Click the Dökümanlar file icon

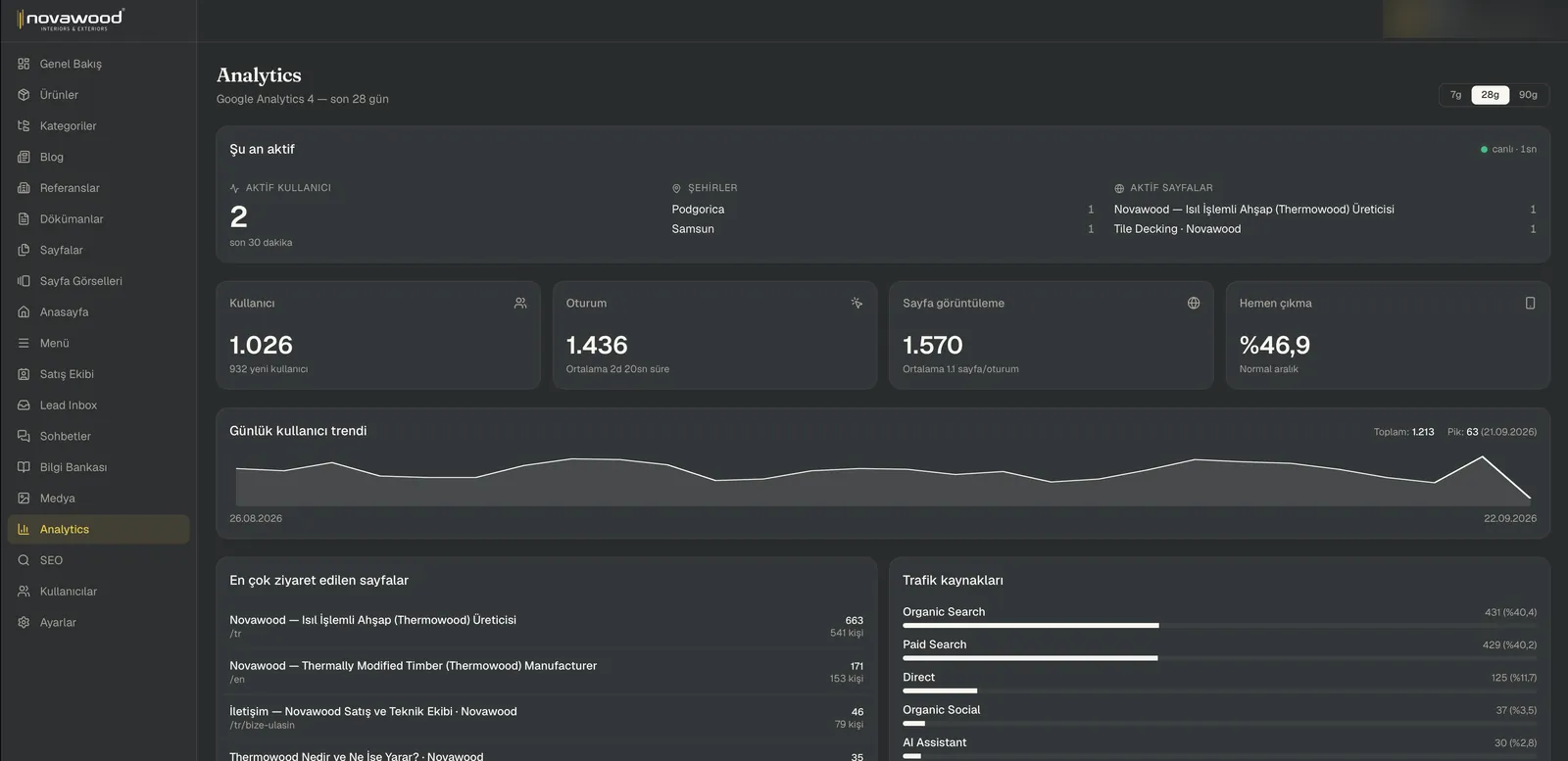(24, 219)
